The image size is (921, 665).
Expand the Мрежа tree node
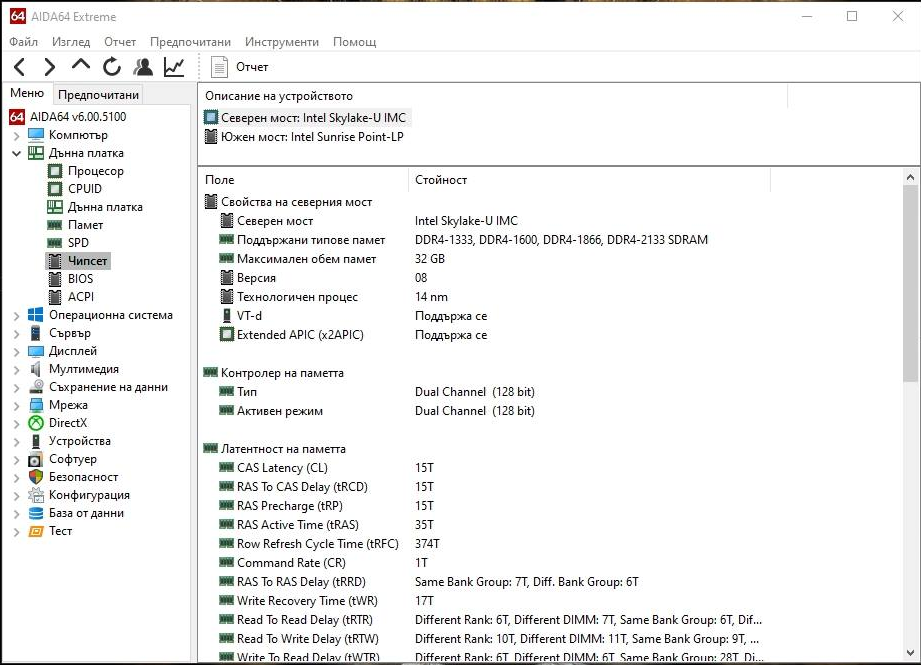[16, 406]
